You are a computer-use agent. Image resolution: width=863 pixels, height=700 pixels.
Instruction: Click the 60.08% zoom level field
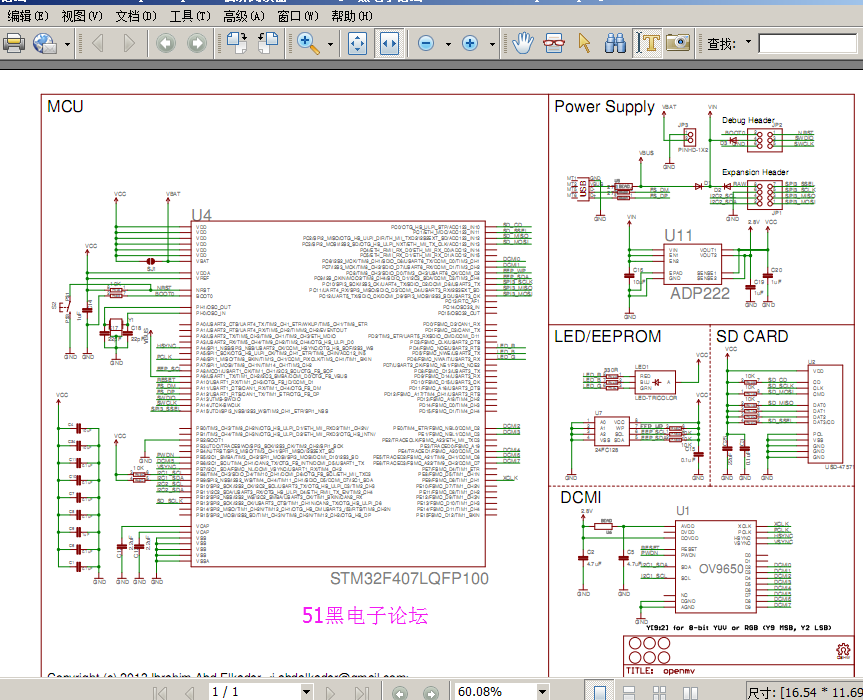point(494,692)
